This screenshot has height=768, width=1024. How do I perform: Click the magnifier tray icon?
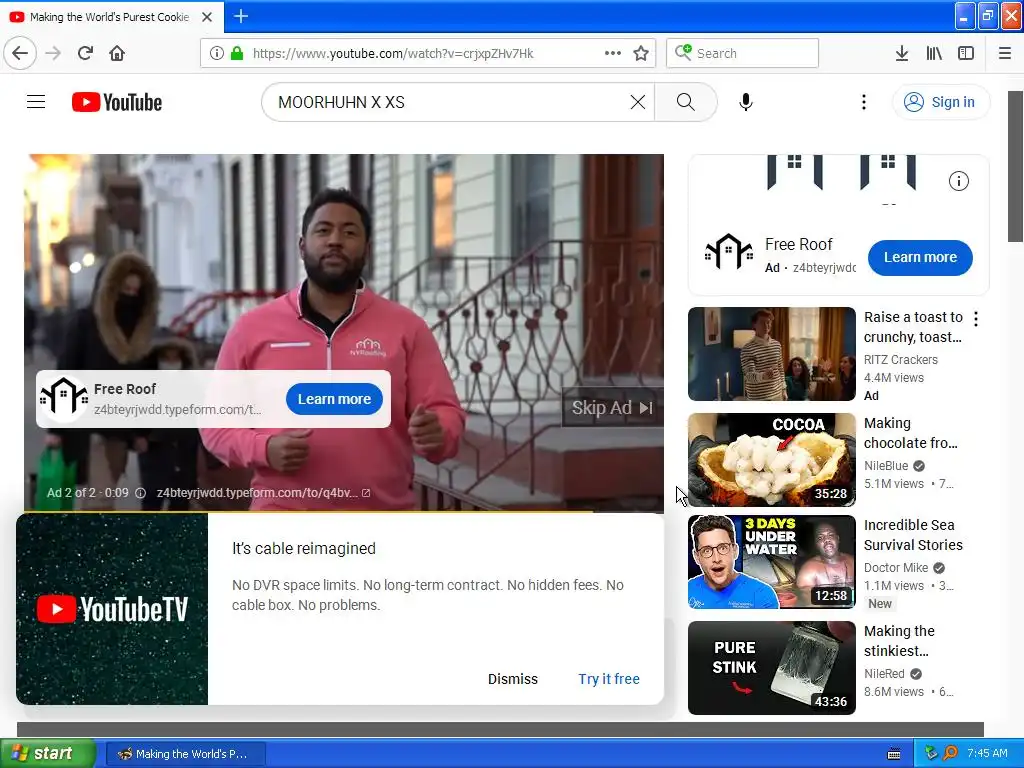[x=950, y=754]
